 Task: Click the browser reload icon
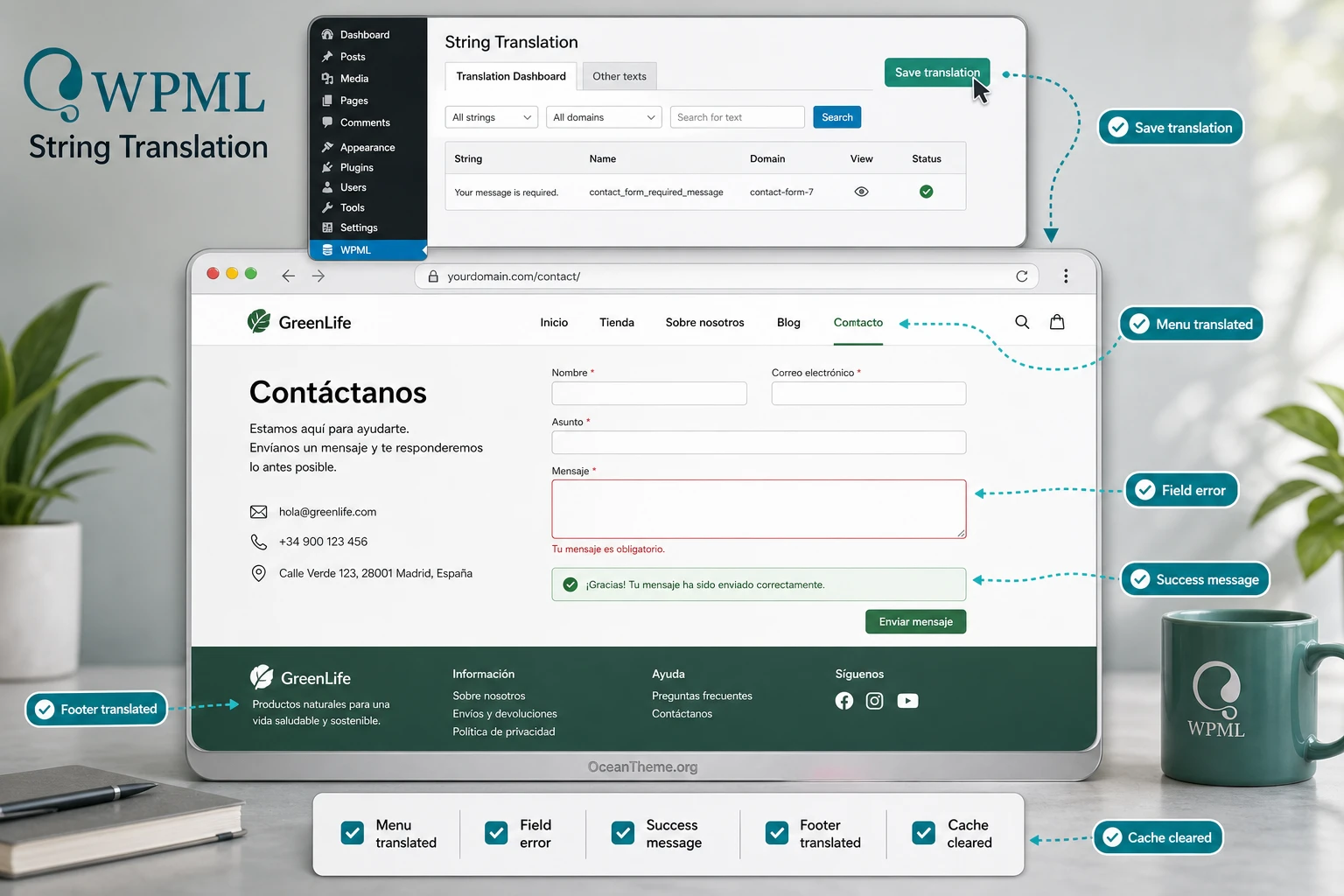1022,276
